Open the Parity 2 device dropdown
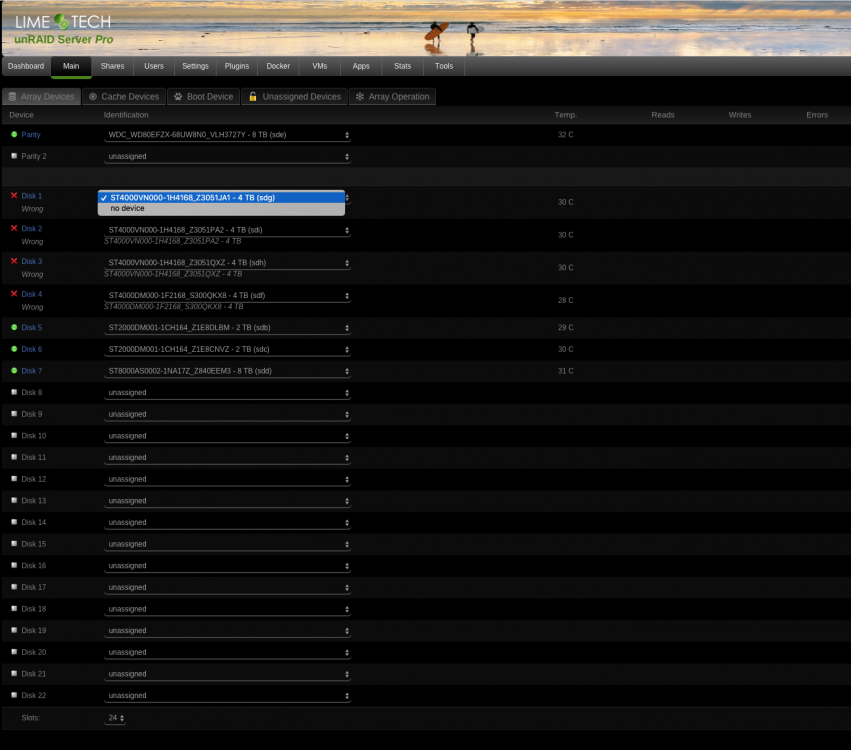 (x=227, y=156)
